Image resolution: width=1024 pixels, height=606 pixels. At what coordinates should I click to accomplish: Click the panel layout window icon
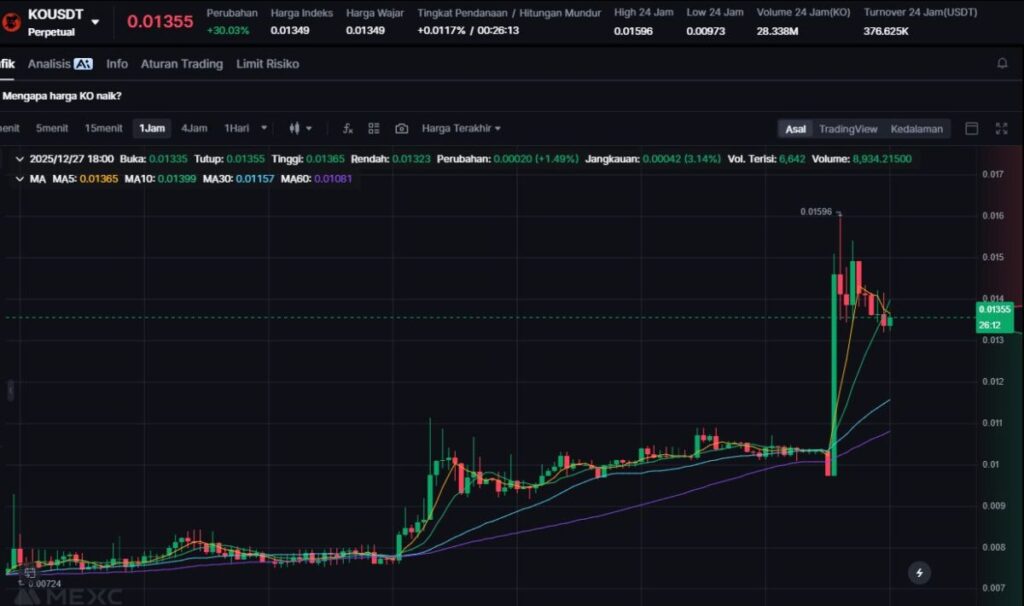click(x=971, y=129)
